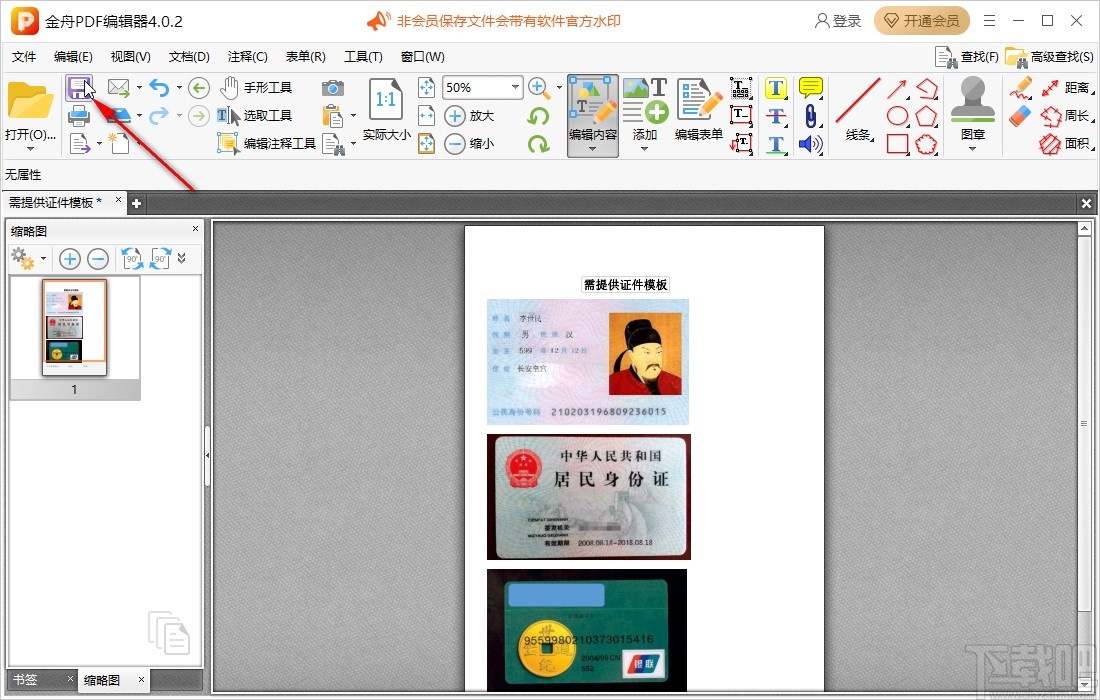Expand the 打开(O) open button dropdown arrow
Screen dimensions: 1100x700
point(31,150)
